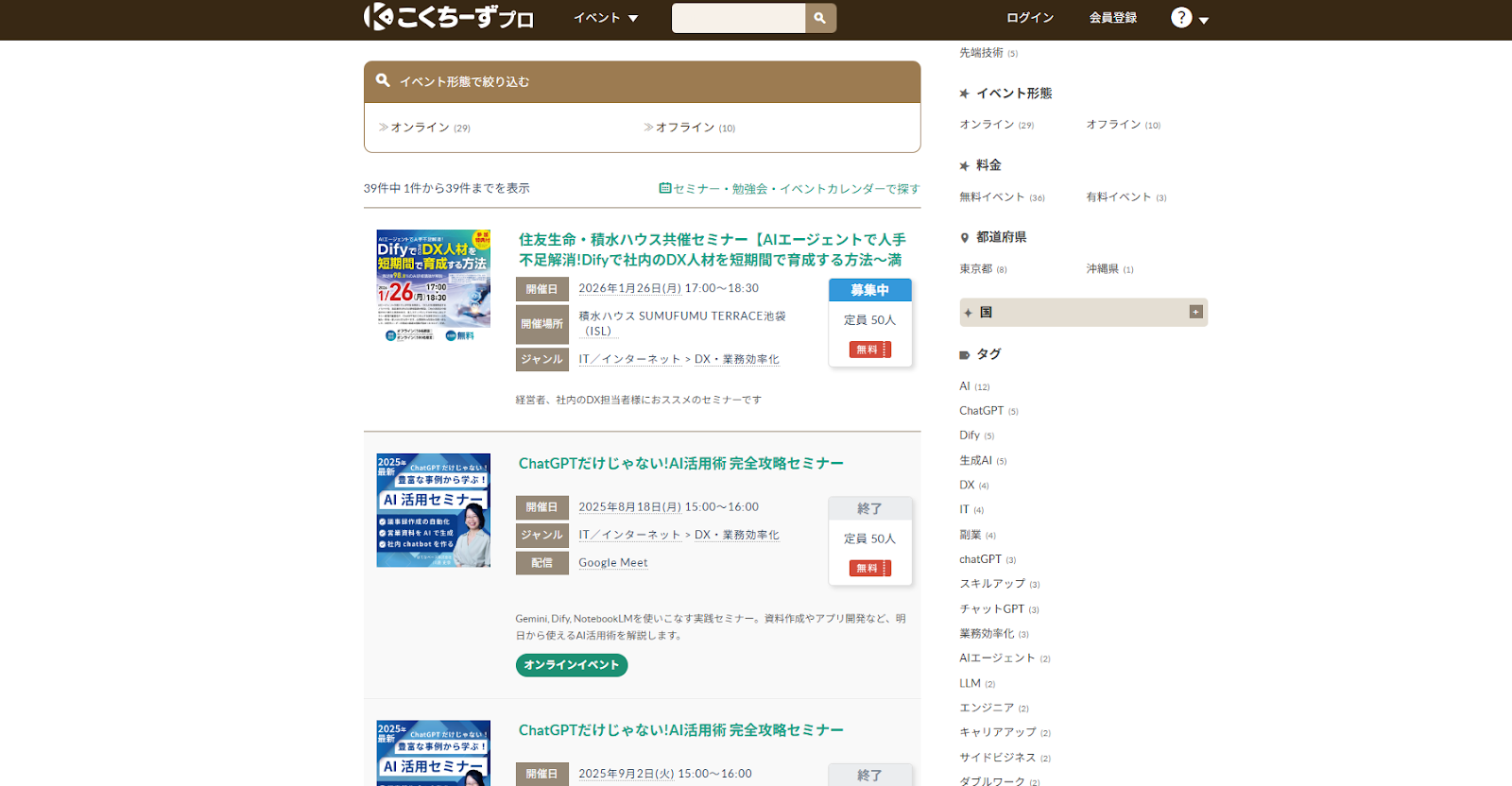Screen dimensions: 1512x786
Task: Click the Google Meet delivery link
Action: (613, 563)
